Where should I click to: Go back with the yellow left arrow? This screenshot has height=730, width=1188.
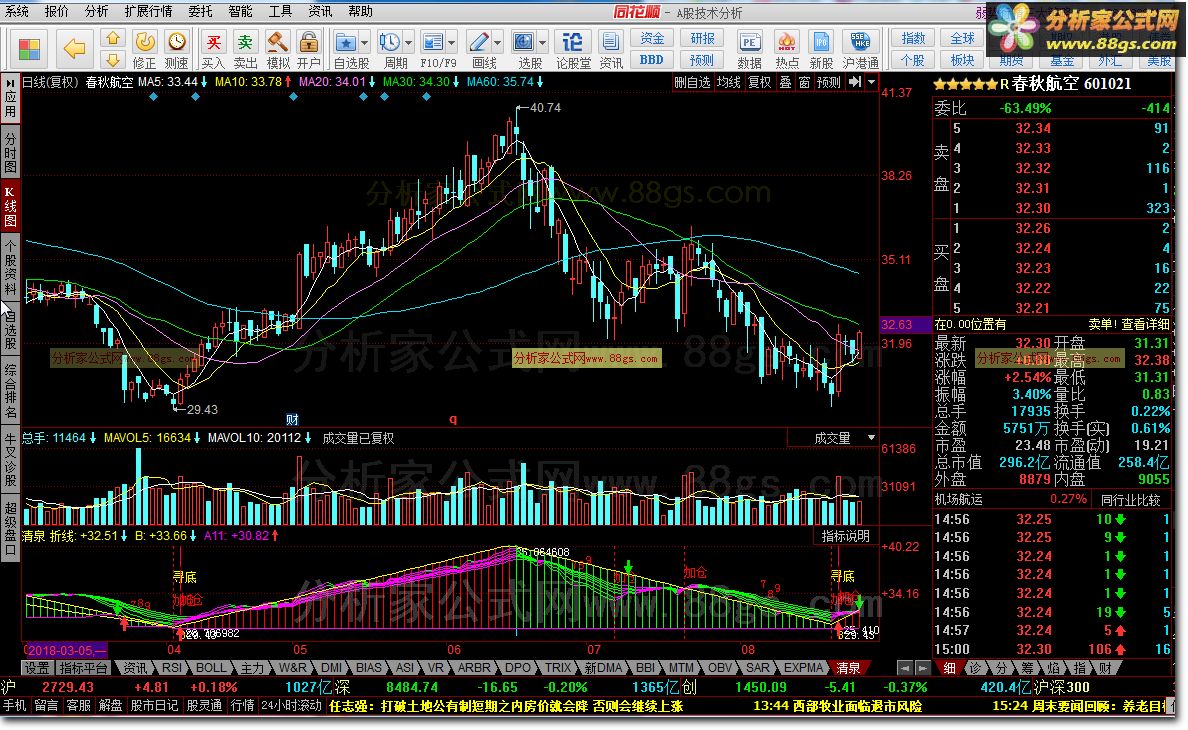74,50
